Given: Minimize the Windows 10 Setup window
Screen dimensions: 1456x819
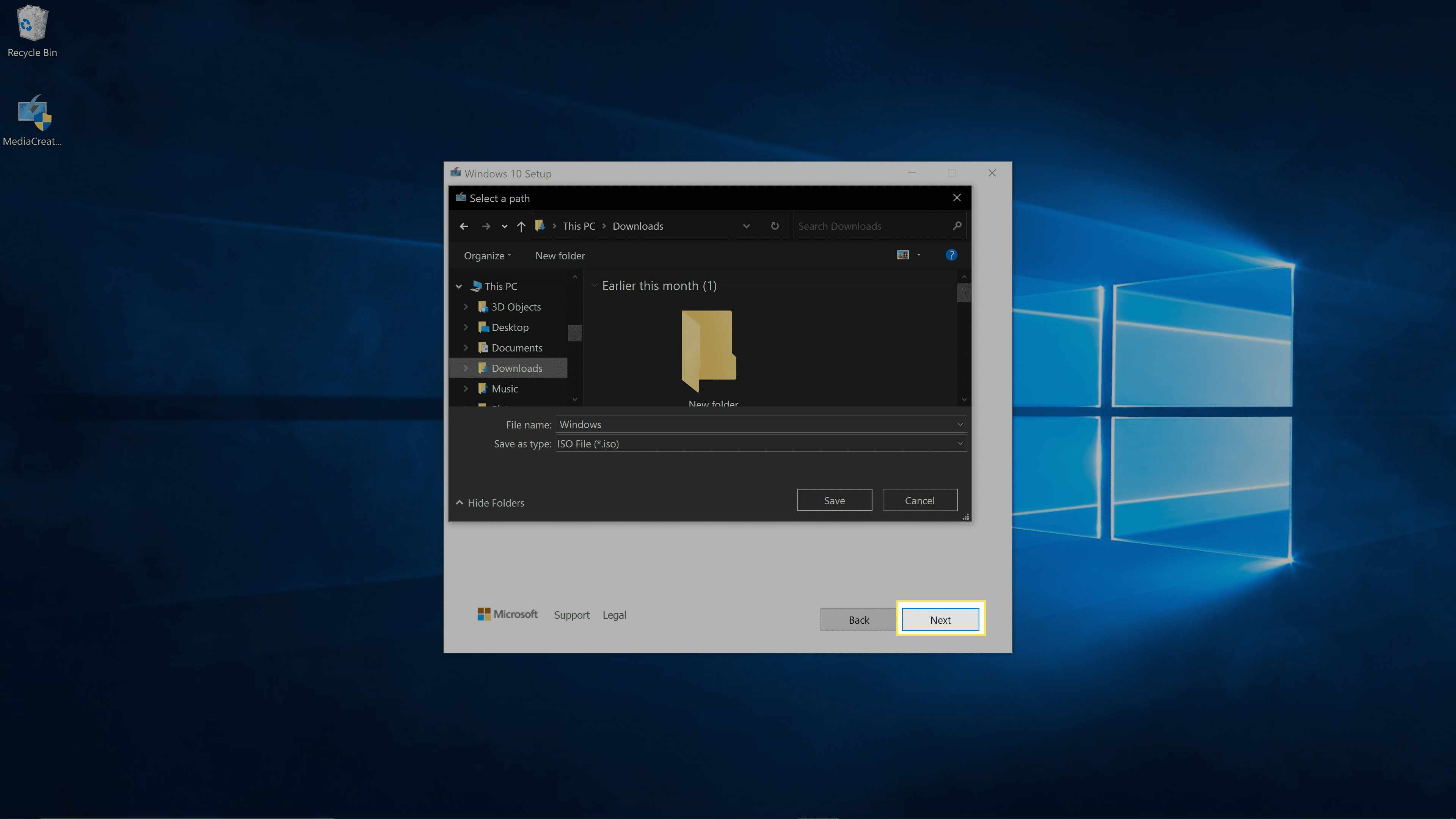Looking at the screenshot, I should pyautogui.click(x=912, y=173).
